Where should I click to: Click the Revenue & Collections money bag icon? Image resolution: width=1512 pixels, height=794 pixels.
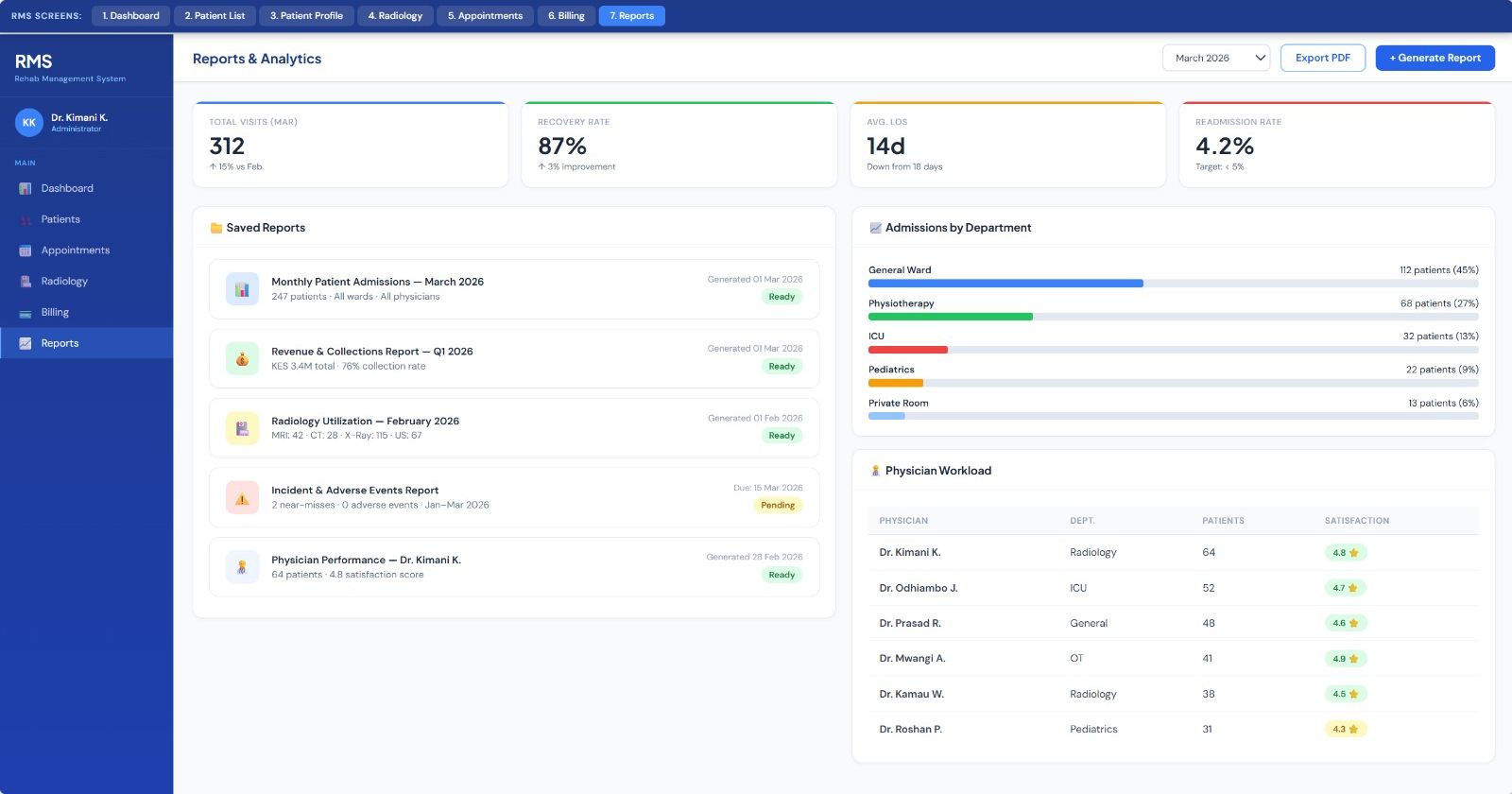[x=242, y=359]
